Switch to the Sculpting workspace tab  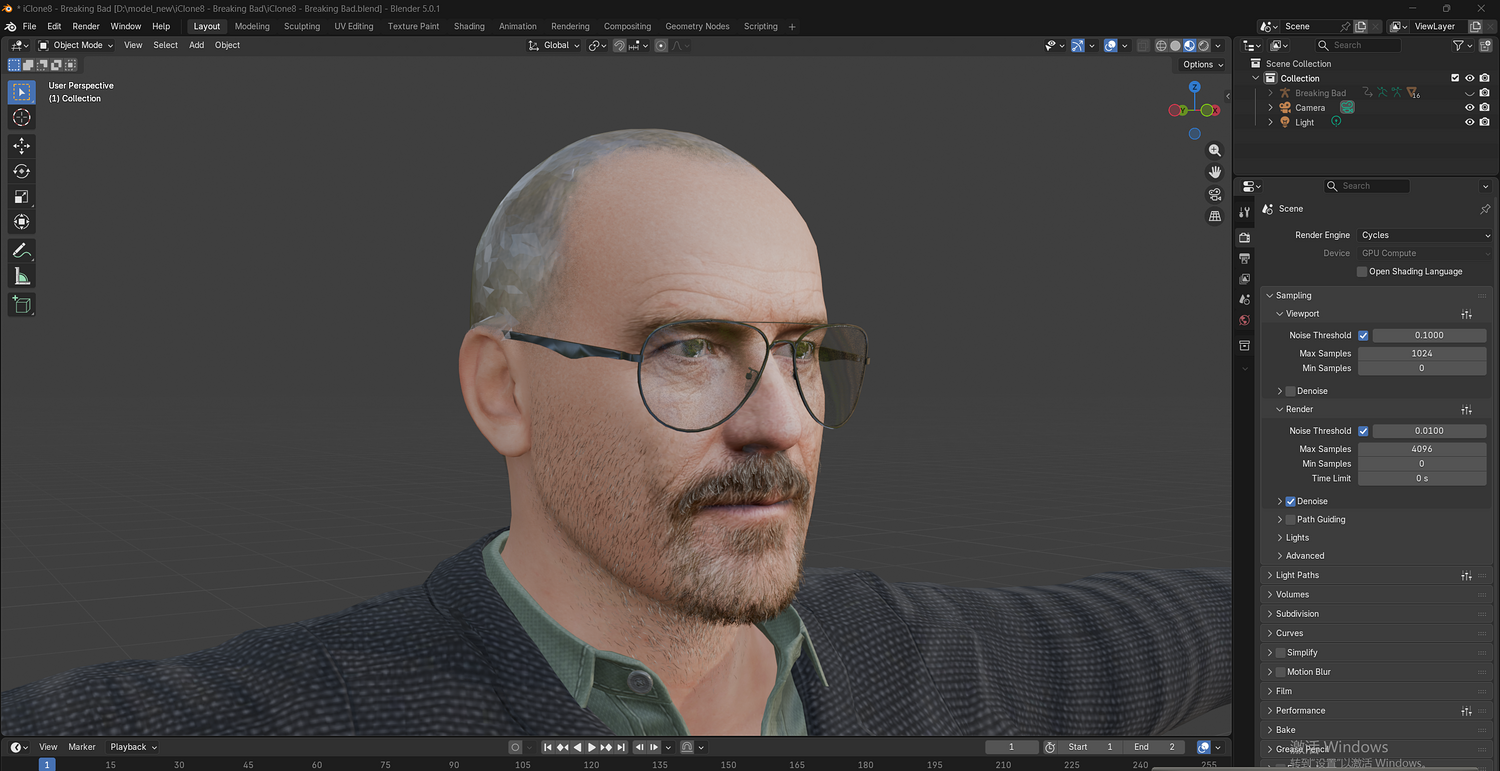coord(301,27)
